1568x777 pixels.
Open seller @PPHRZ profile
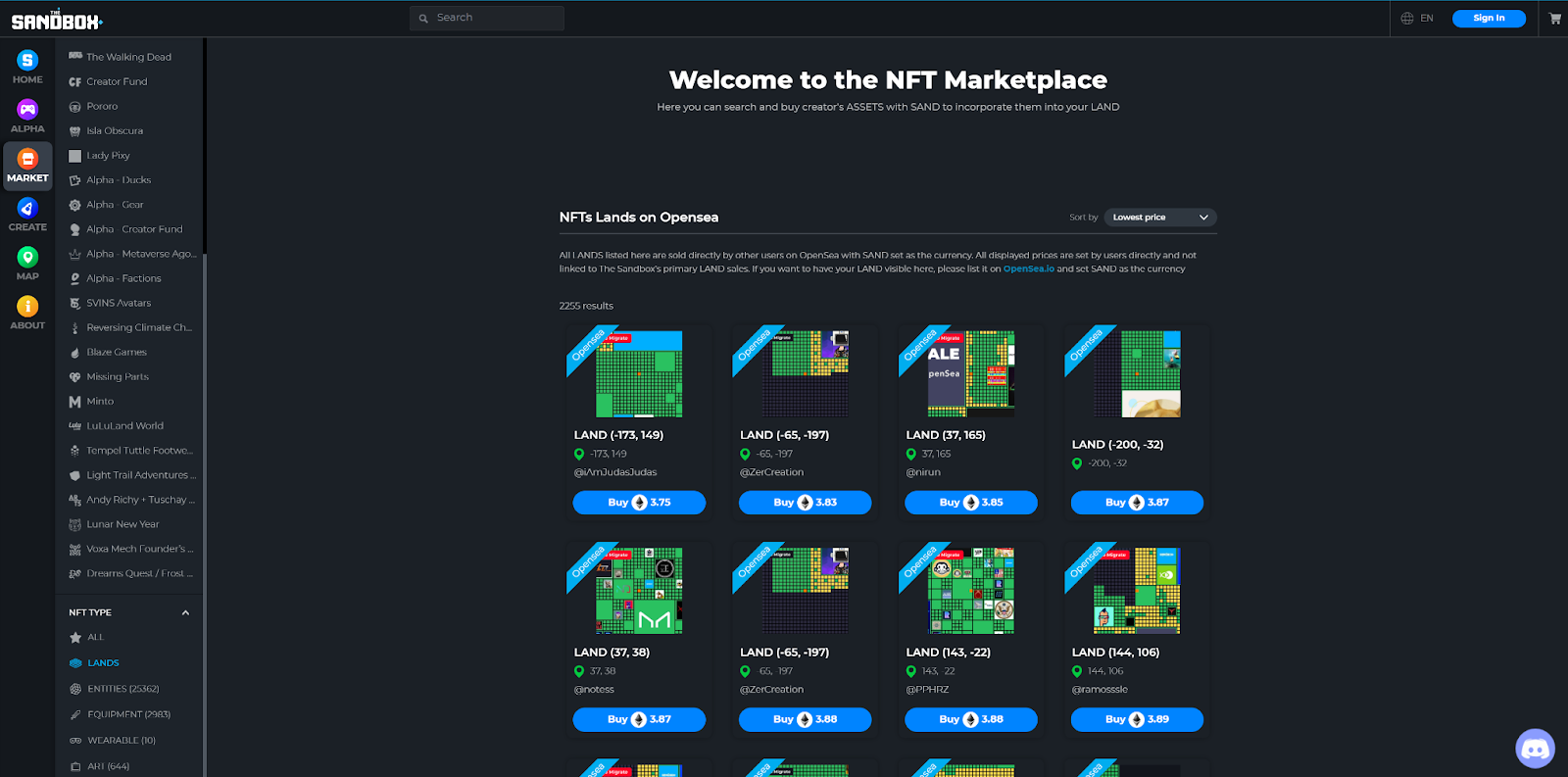click(927, 690)
